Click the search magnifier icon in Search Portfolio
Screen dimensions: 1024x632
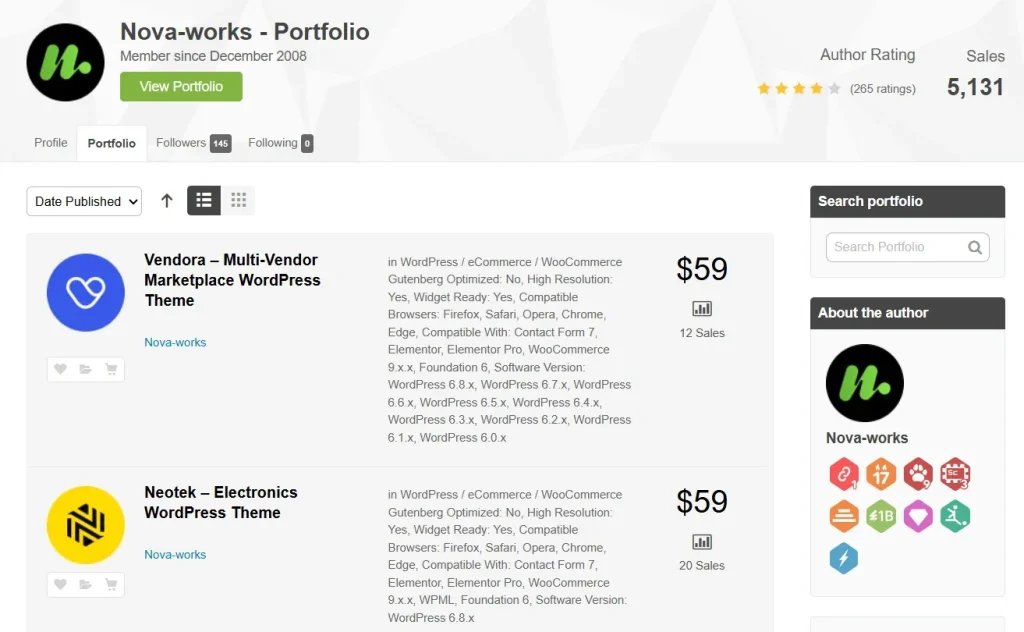click(x=975, y=247)
